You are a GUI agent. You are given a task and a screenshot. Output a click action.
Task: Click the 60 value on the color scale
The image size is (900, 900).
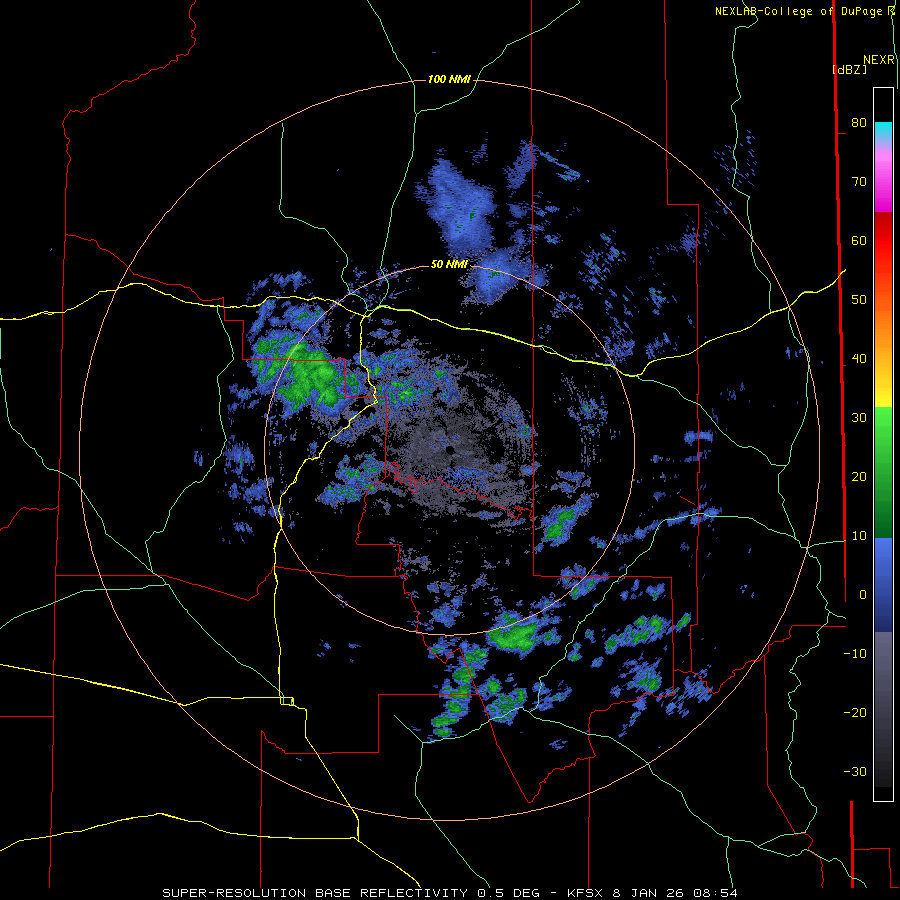click(859, 240)
